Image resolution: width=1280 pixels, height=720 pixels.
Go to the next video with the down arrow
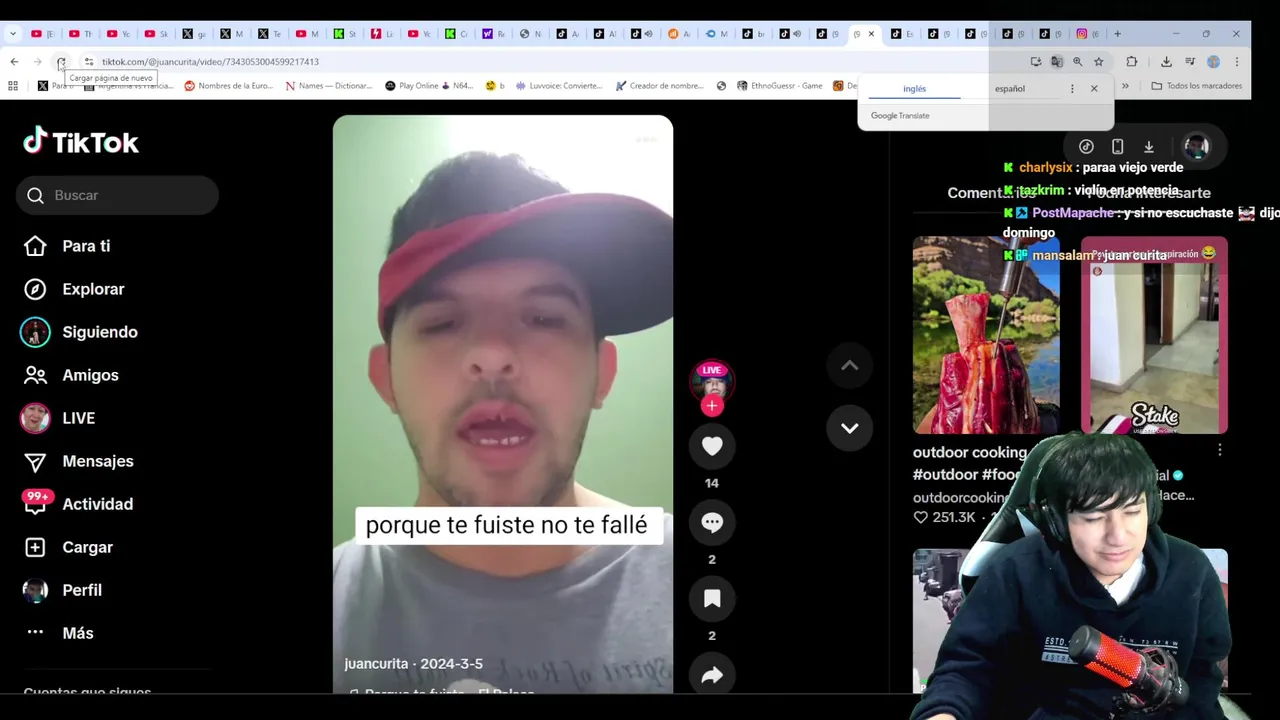point(849,428)
